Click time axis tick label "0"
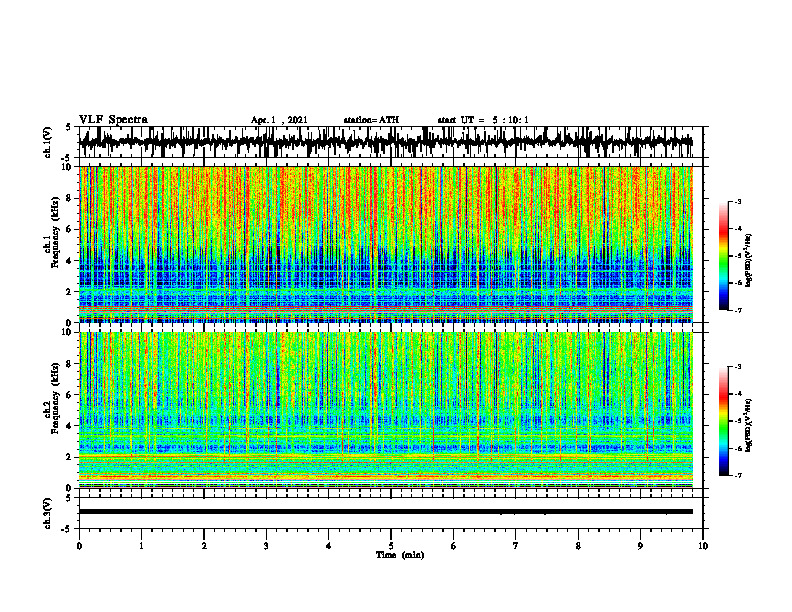Screen dimensions: 792x612 [79, 546]
